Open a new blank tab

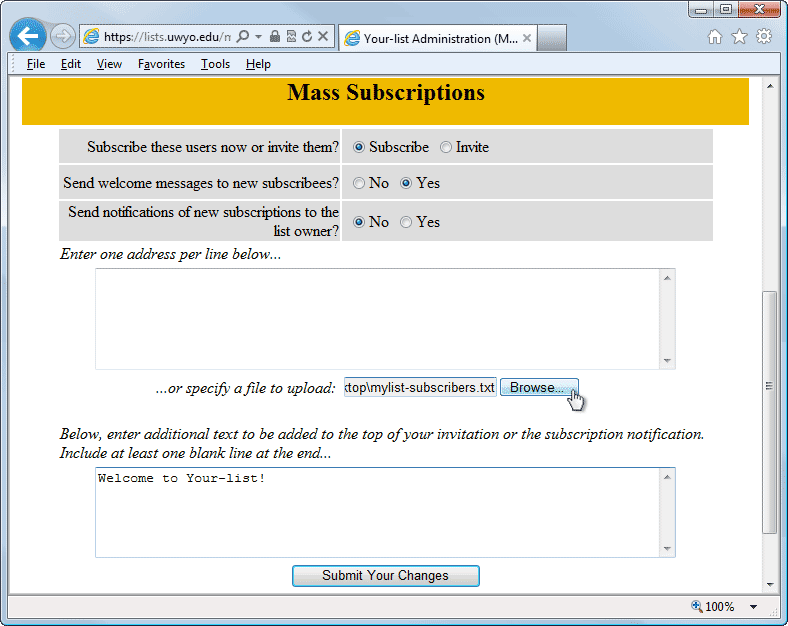pyautogui.click(x=552, y=38)
